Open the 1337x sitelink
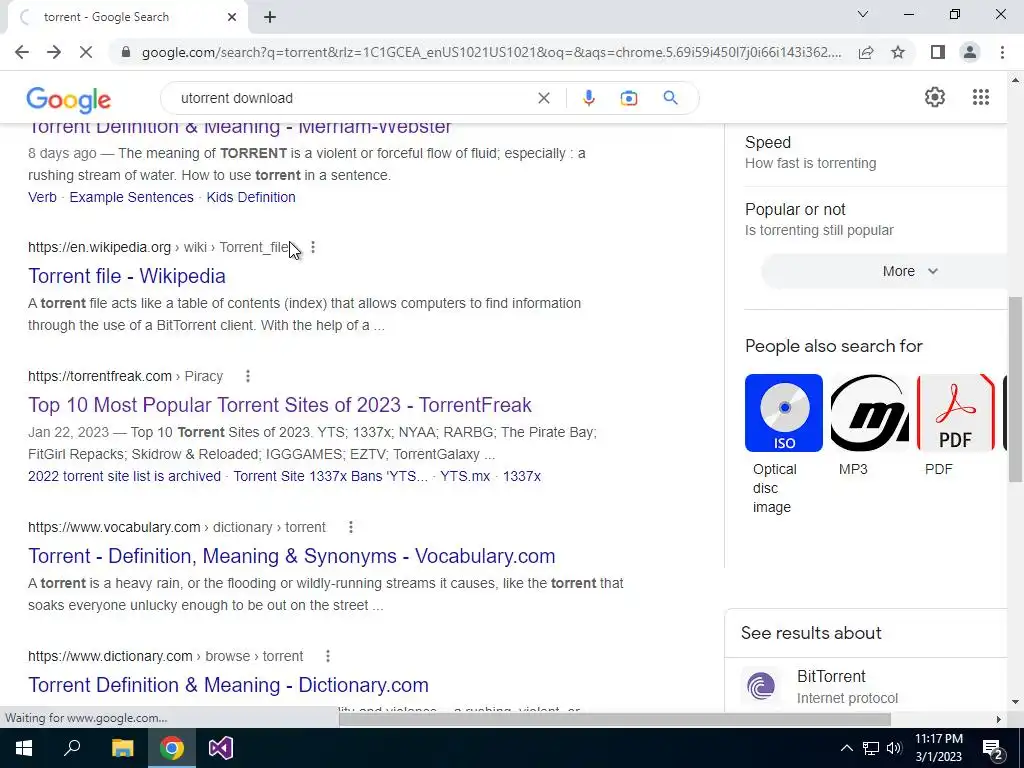Screen dimensions: 1024x768 [x=522, y=476]
